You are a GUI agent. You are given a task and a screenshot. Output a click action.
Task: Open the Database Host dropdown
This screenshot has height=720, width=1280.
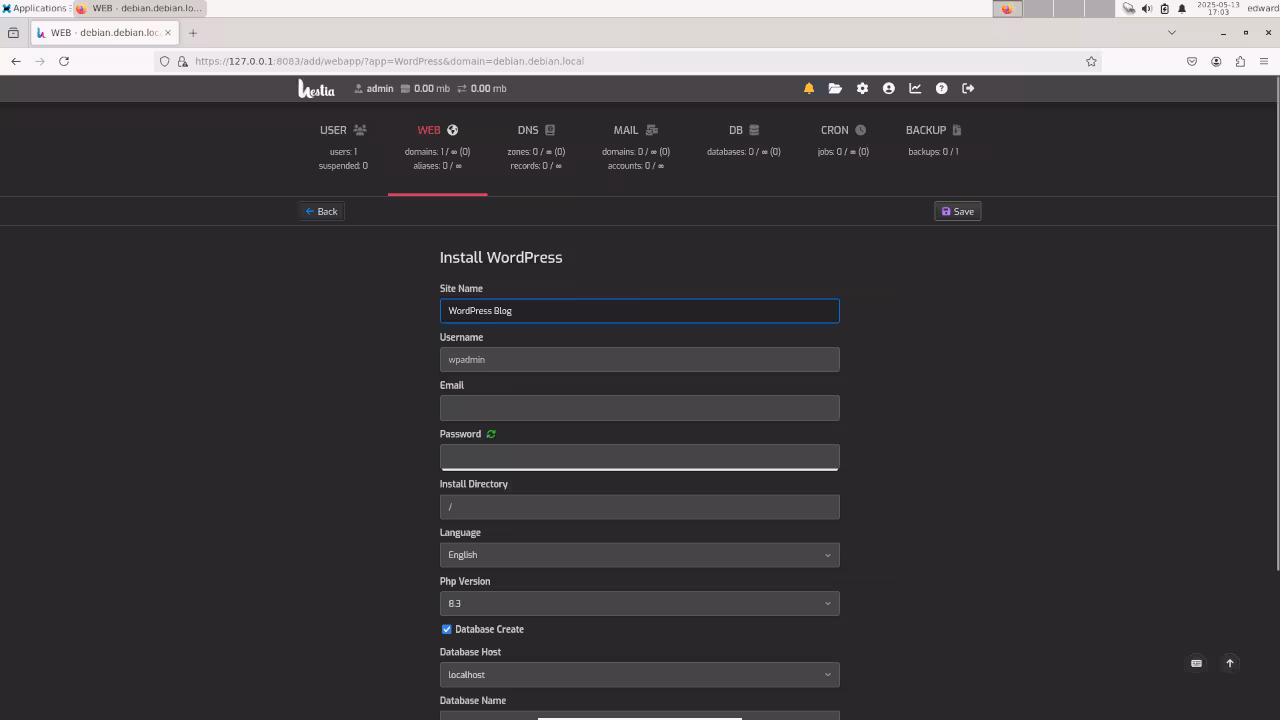click(639, 675)
